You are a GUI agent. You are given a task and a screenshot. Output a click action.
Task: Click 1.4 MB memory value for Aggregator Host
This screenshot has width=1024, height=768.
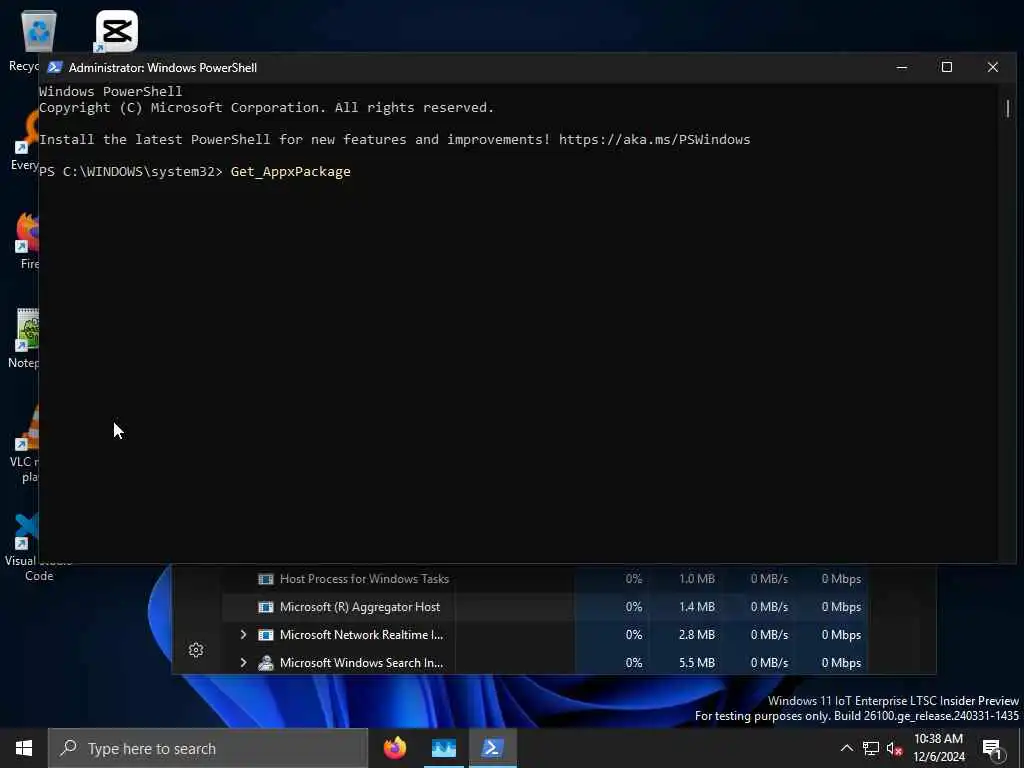(697, 607)
